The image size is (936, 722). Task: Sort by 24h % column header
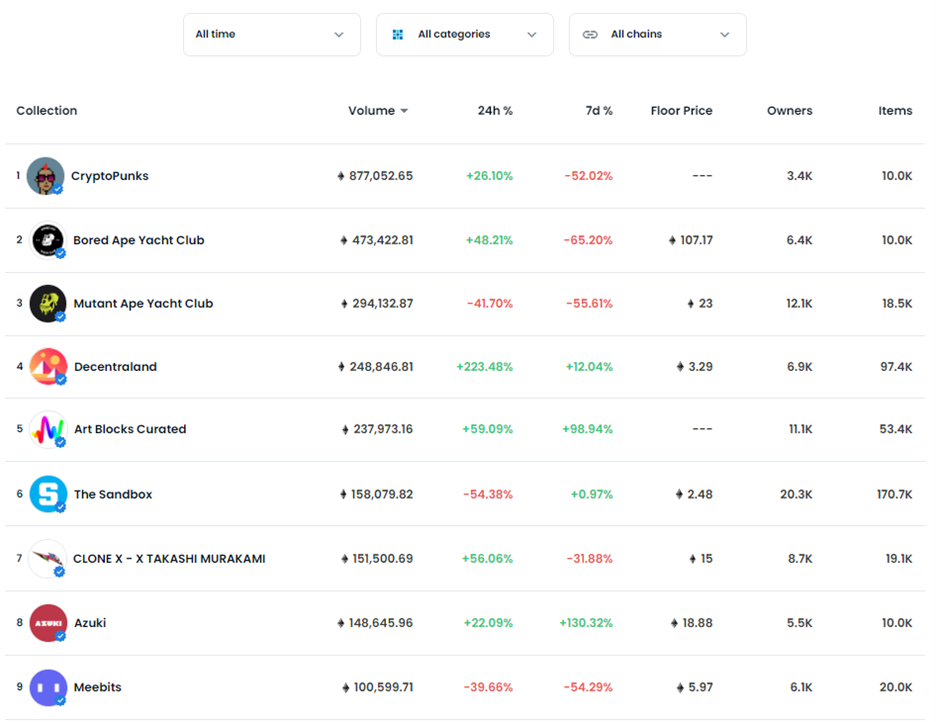click(495, 111)
